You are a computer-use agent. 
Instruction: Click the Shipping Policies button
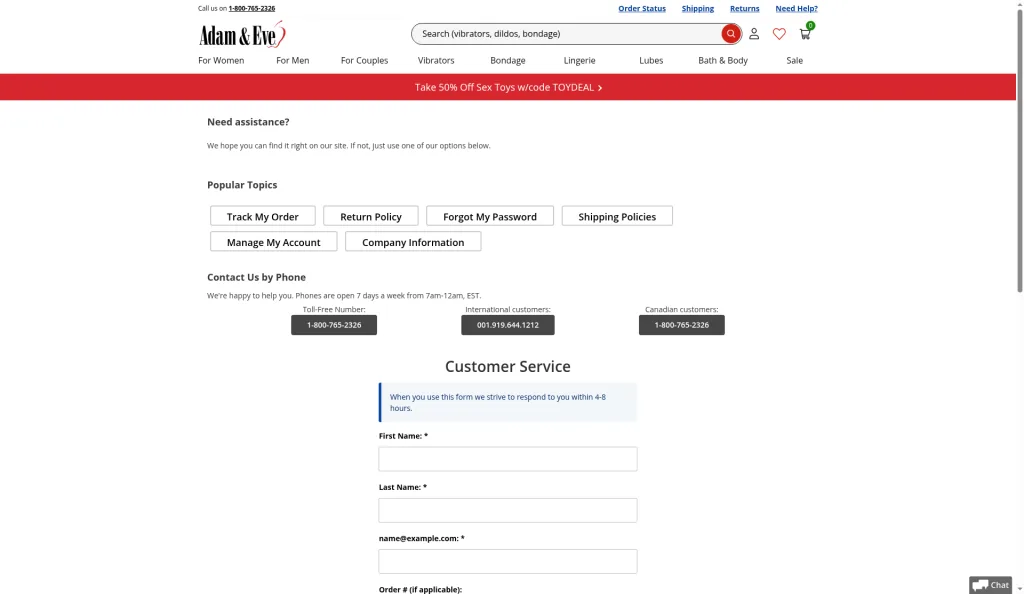pos(617,216)
